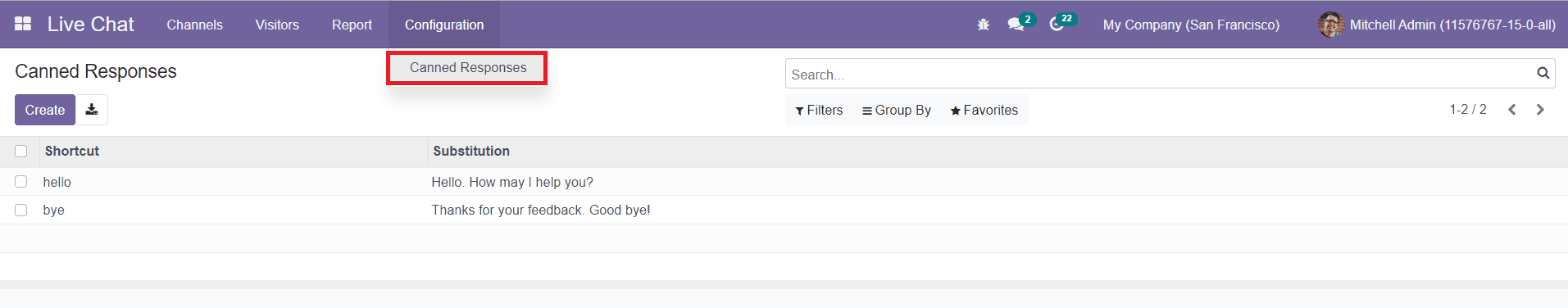1568x308 pixels.
Task: Click the download export icon button
Action: coord(92,110)
